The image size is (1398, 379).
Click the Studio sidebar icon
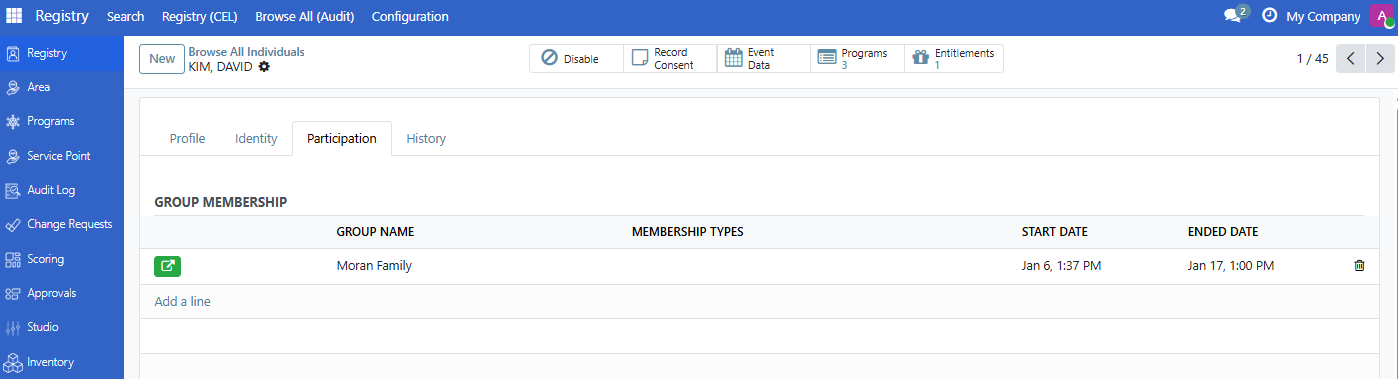(13, 327)
